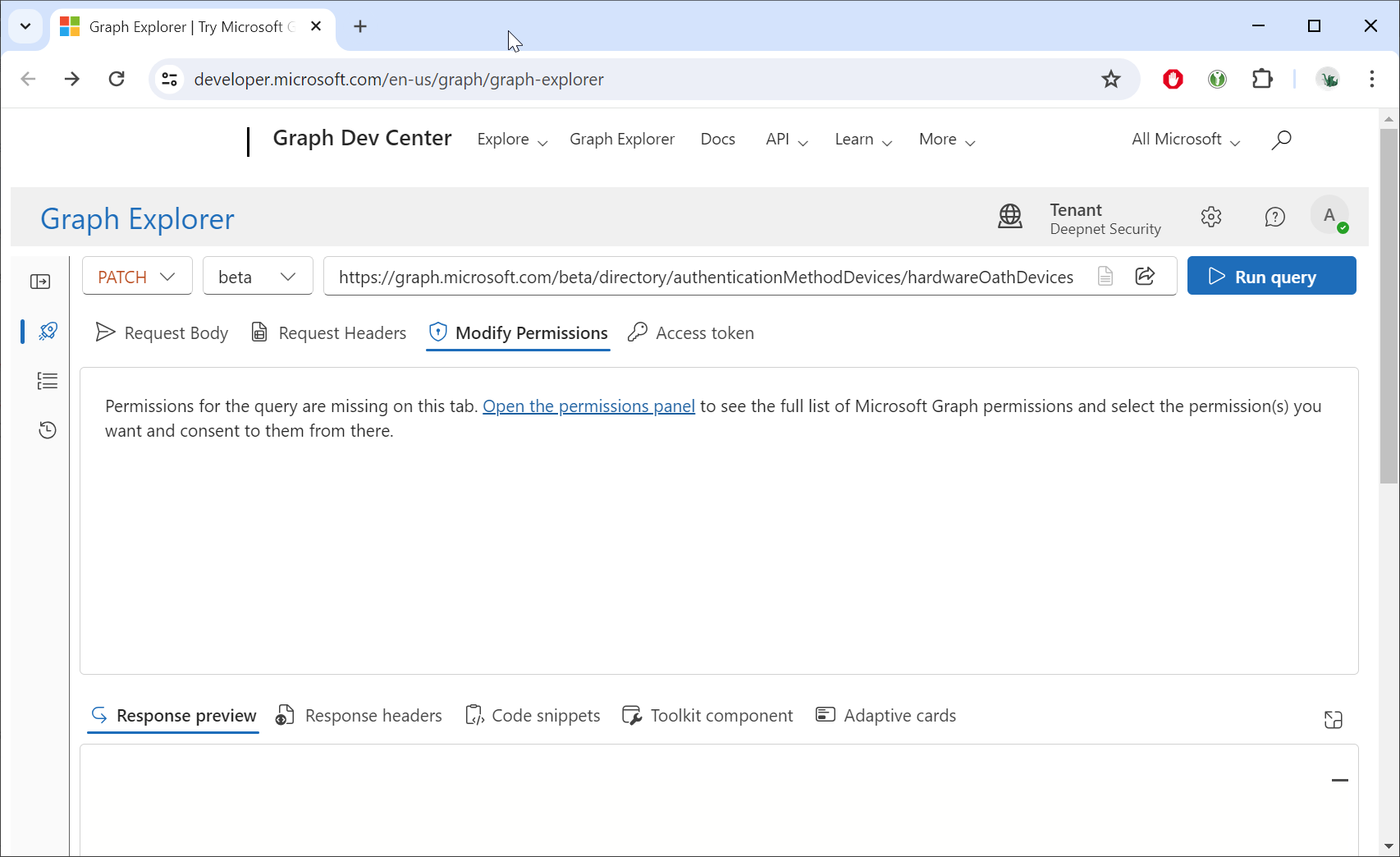Click the query URL input field

click(706, 277)
